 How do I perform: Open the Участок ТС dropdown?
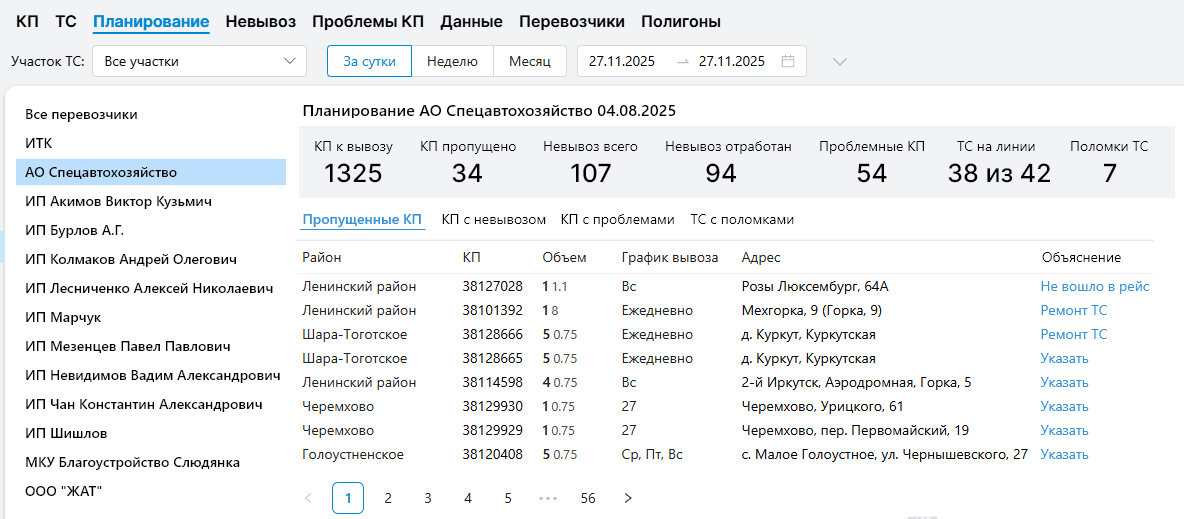click(x=200, y=61)
